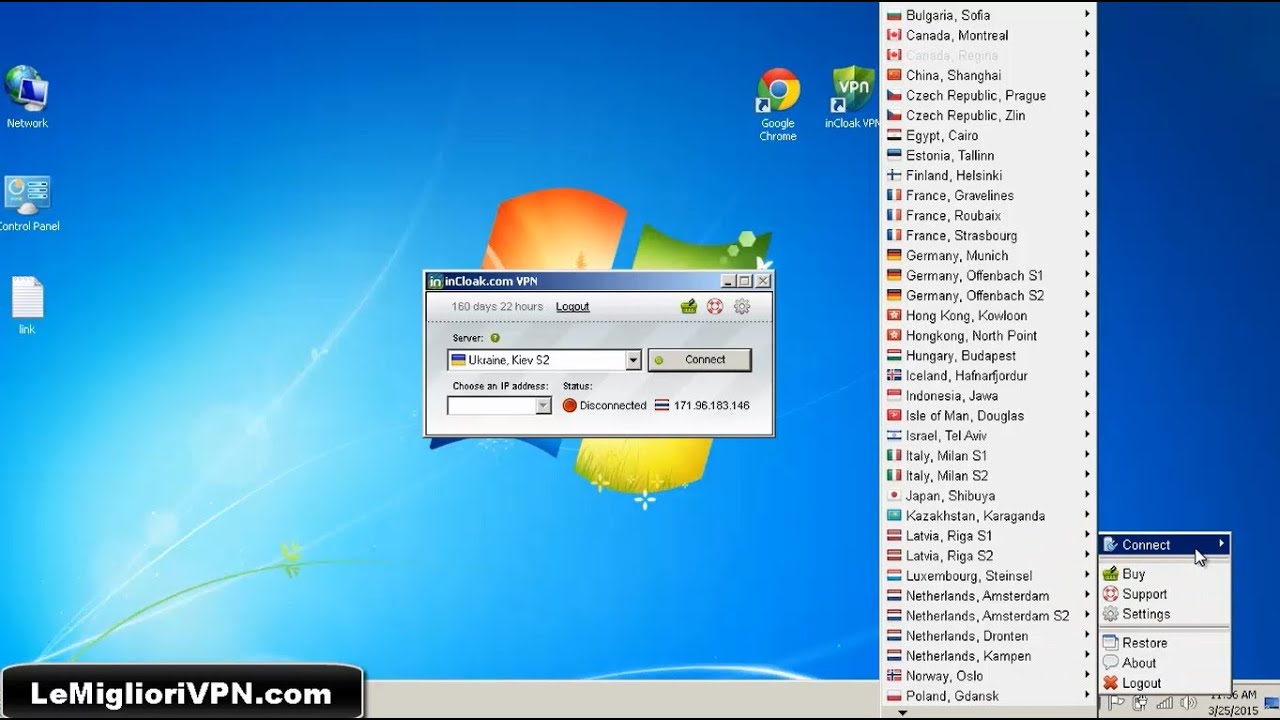Choose Settings from the tray context menu
The image size is (1280, 720).
1164,614
